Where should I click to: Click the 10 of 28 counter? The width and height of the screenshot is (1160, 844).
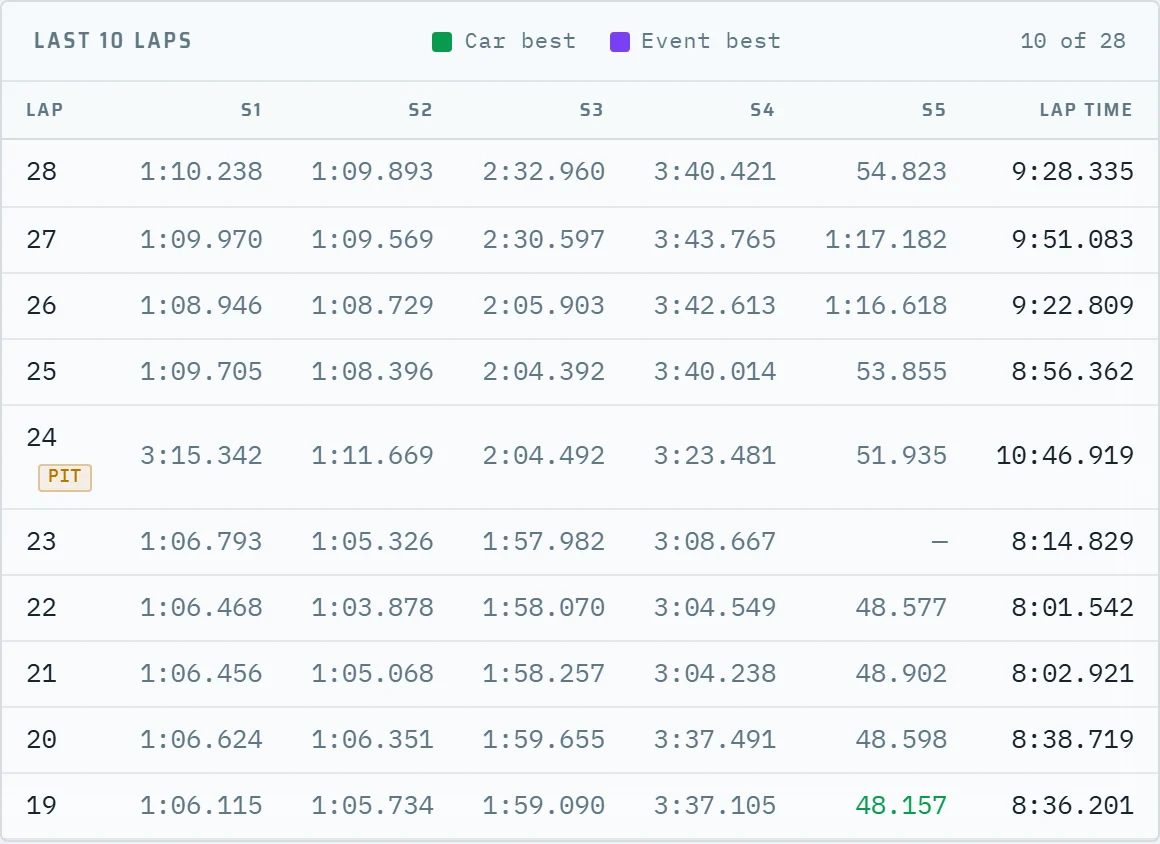click(1073, 41)
